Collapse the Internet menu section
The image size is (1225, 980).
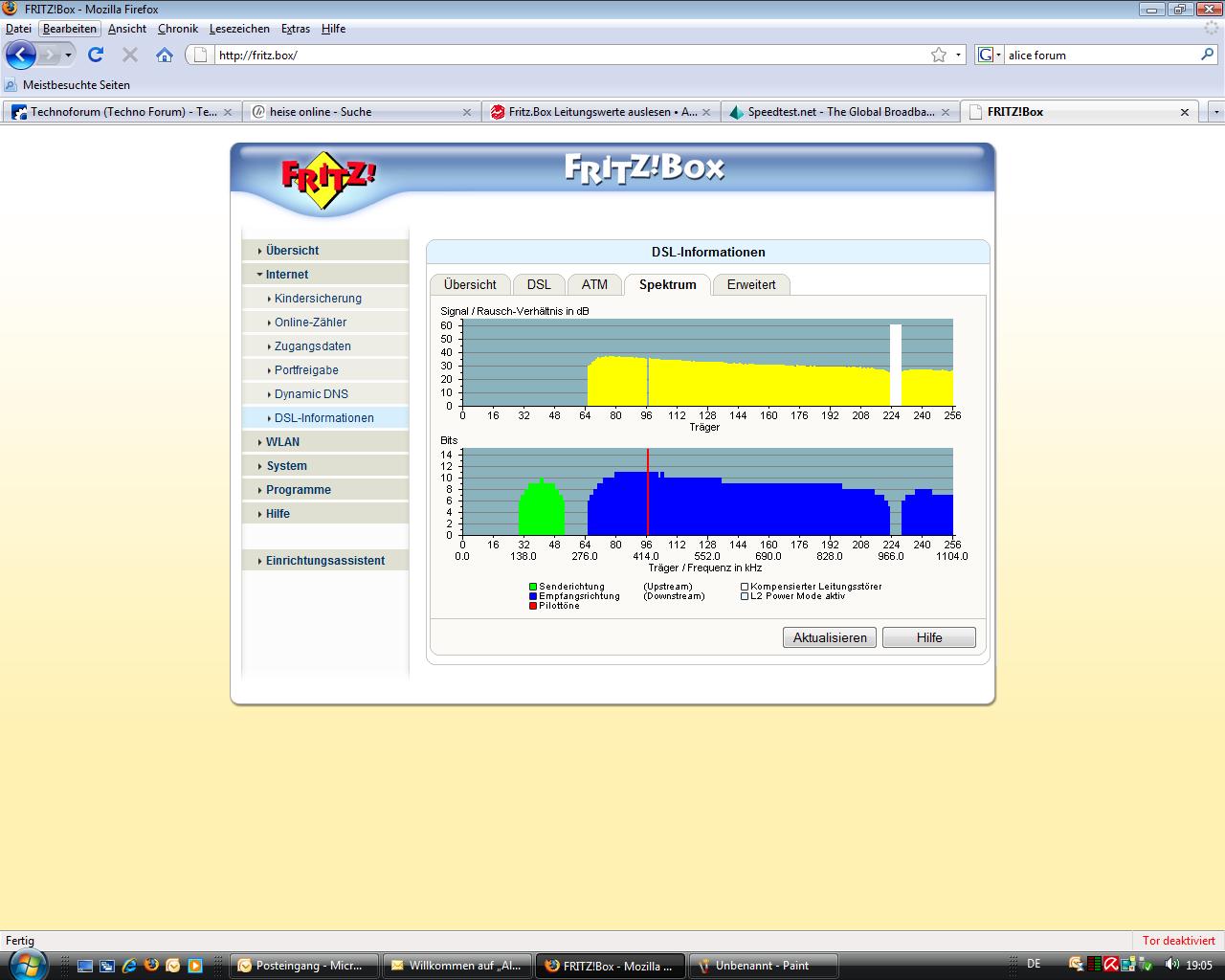(x=286, y=275)
